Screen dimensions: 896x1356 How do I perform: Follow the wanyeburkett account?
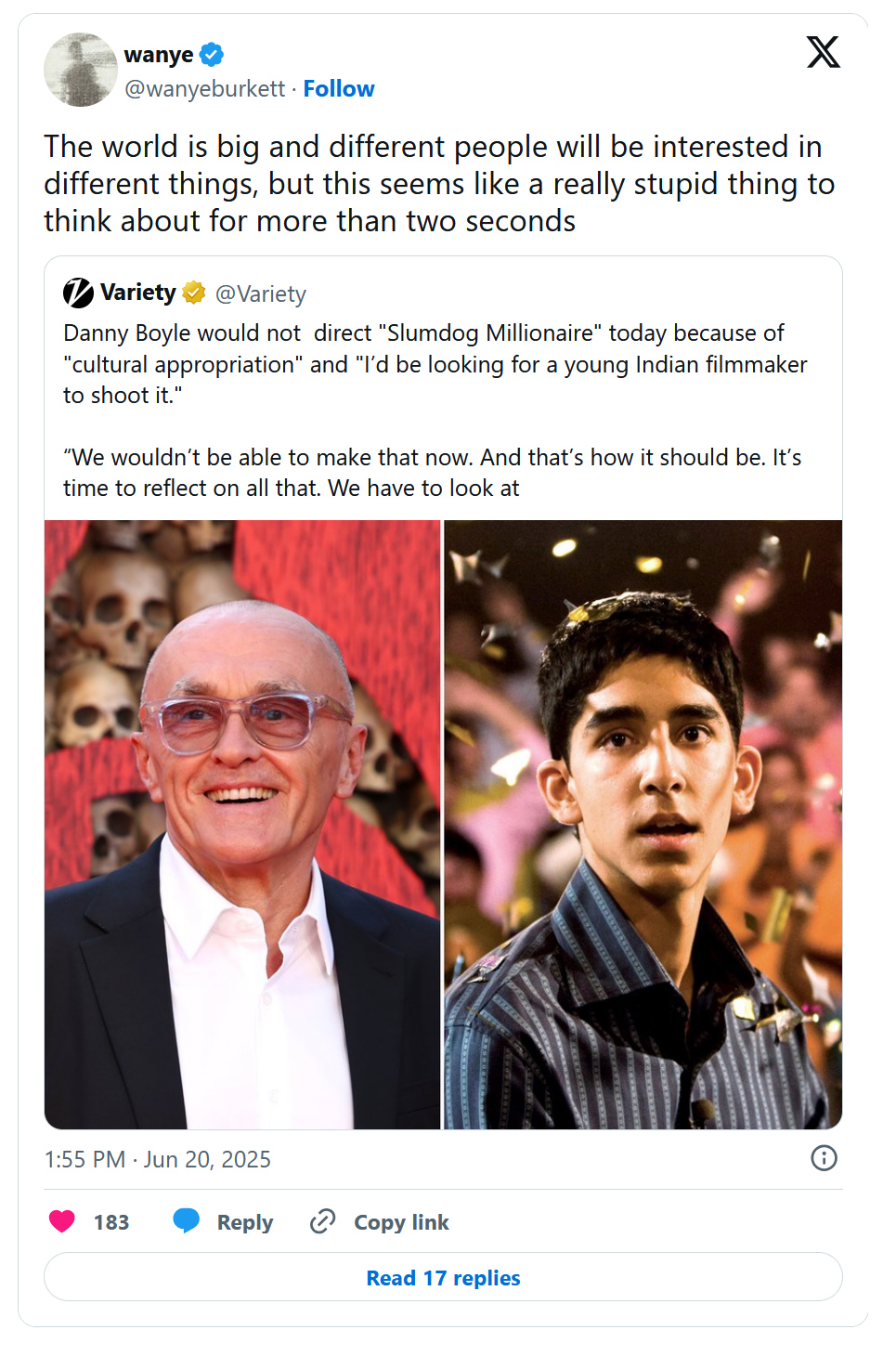[339, 89]
